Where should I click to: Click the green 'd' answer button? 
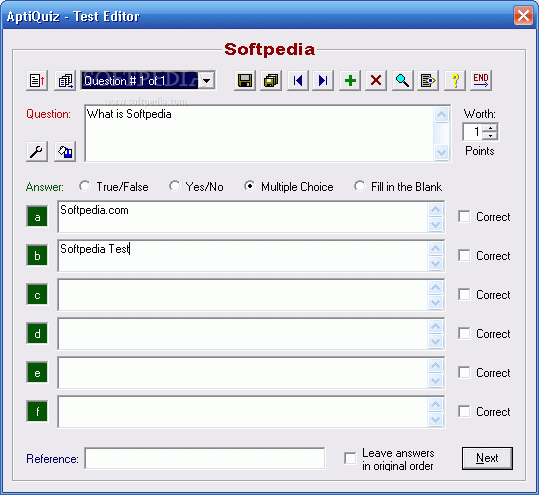pyautogui.click(x=37, y=333)
